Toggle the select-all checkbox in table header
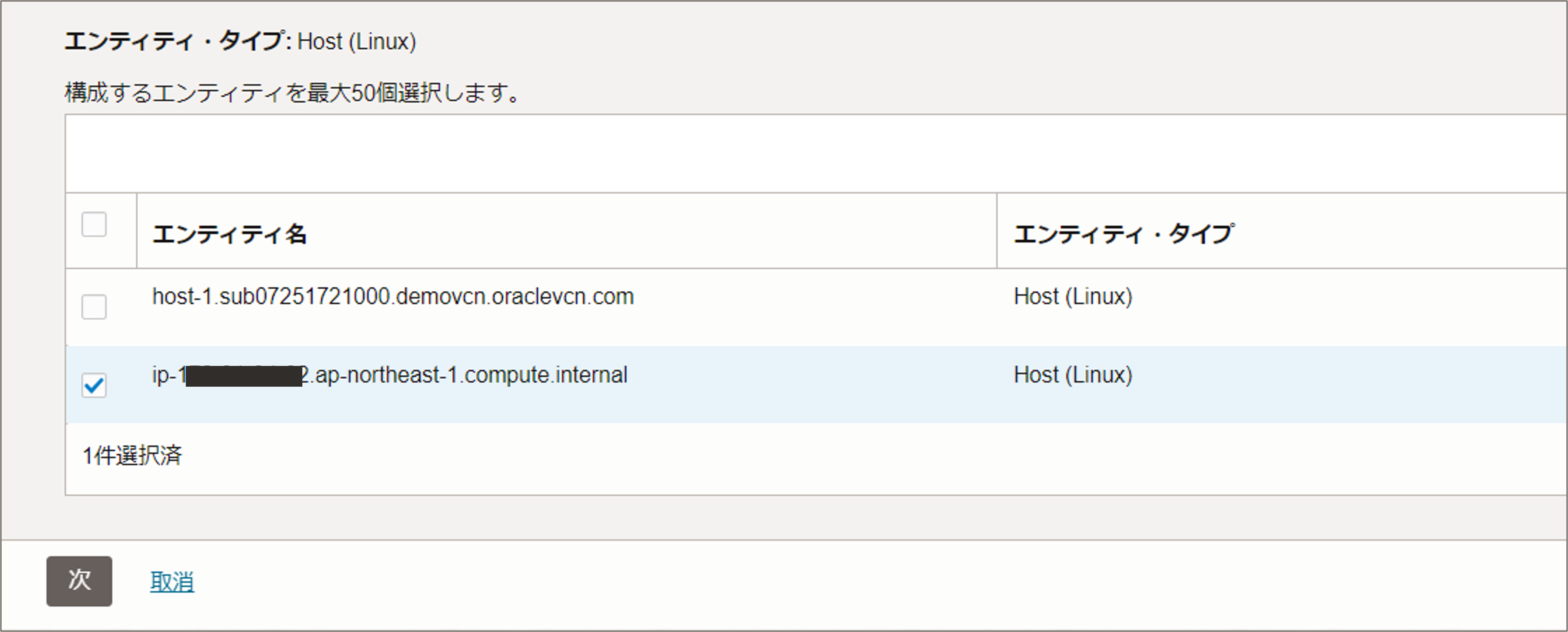Viewport: 1568px width, 632px height. pos(95,225)
